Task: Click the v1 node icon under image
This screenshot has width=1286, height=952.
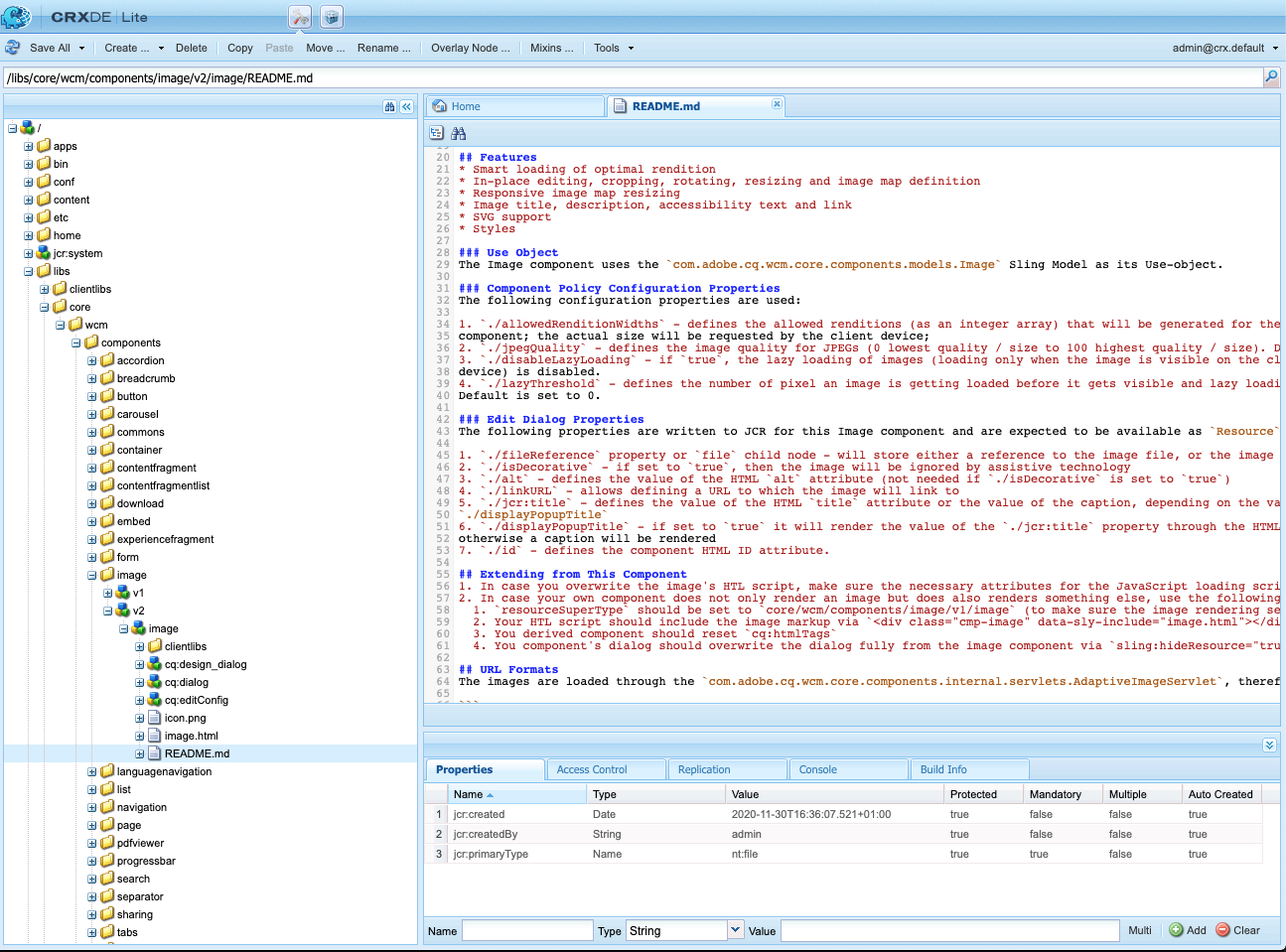Action: coord(122,593)
